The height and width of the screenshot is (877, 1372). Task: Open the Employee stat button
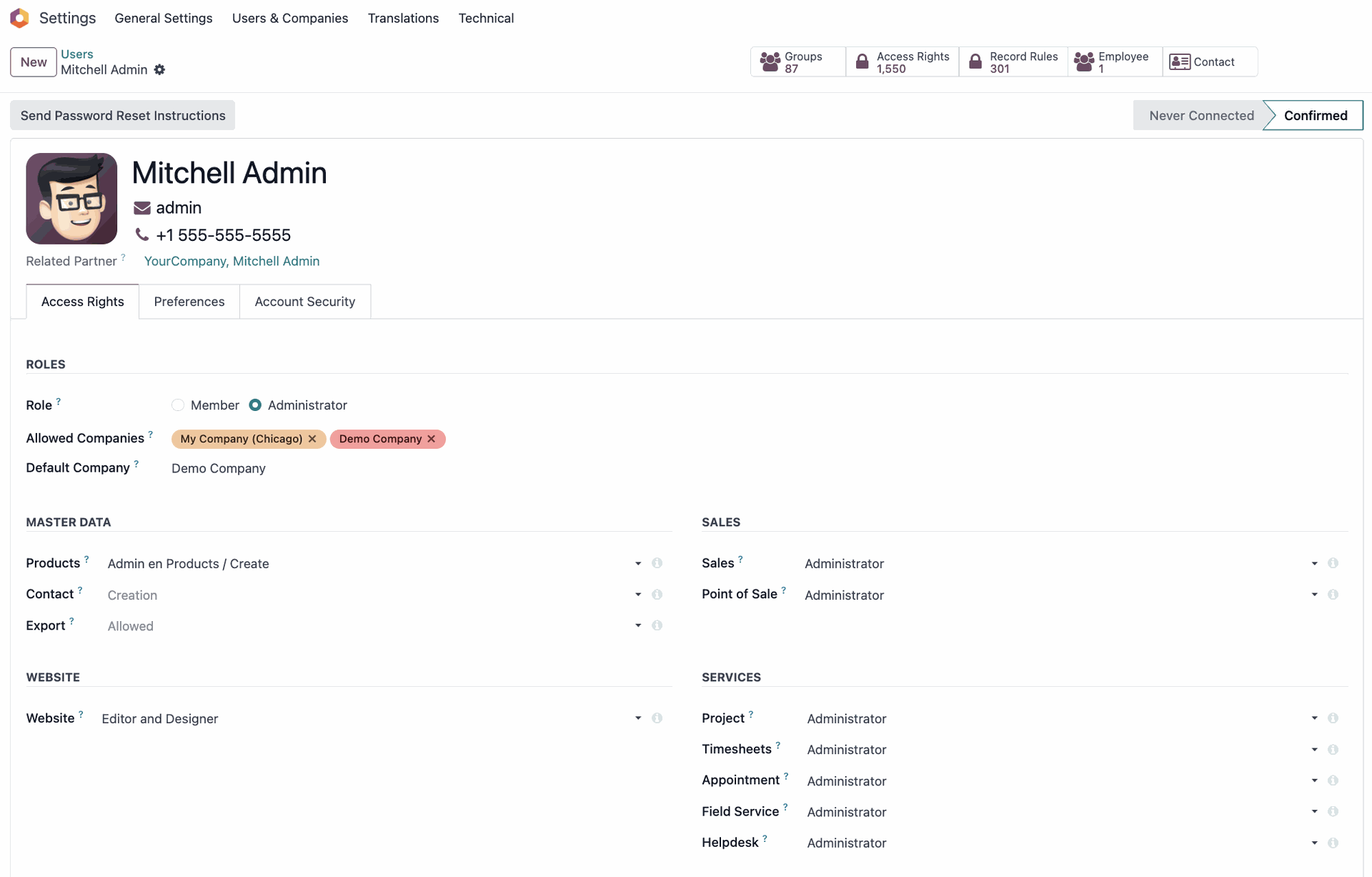click(1115, 62)
